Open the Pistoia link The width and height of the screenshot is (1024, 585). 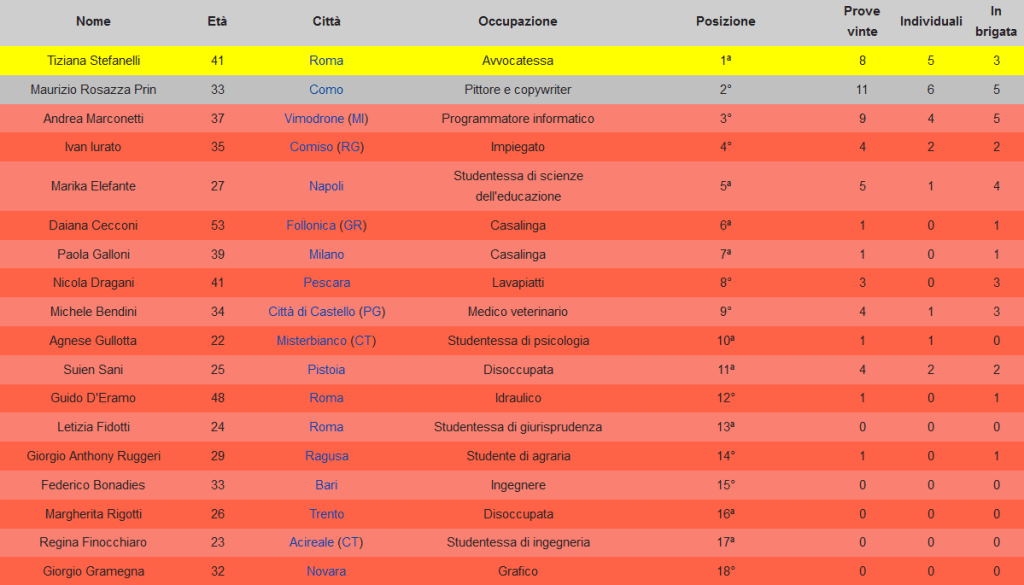coord(326,370)
